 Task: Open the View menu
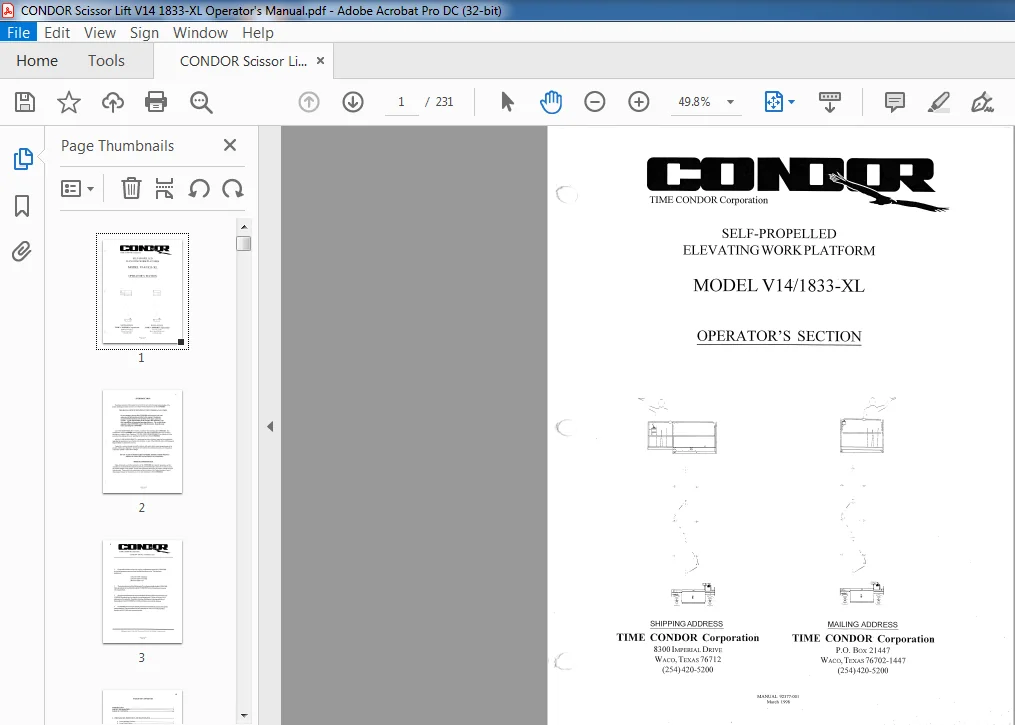[100, 32]
